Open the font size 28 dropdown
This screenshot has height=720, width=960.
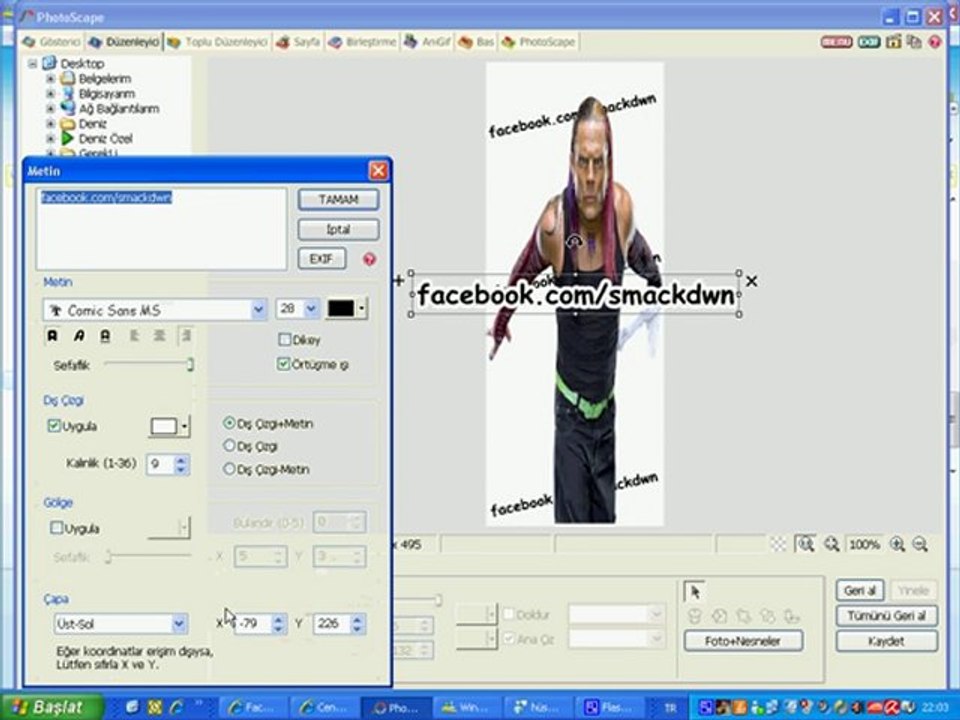[x=311, y=309]
